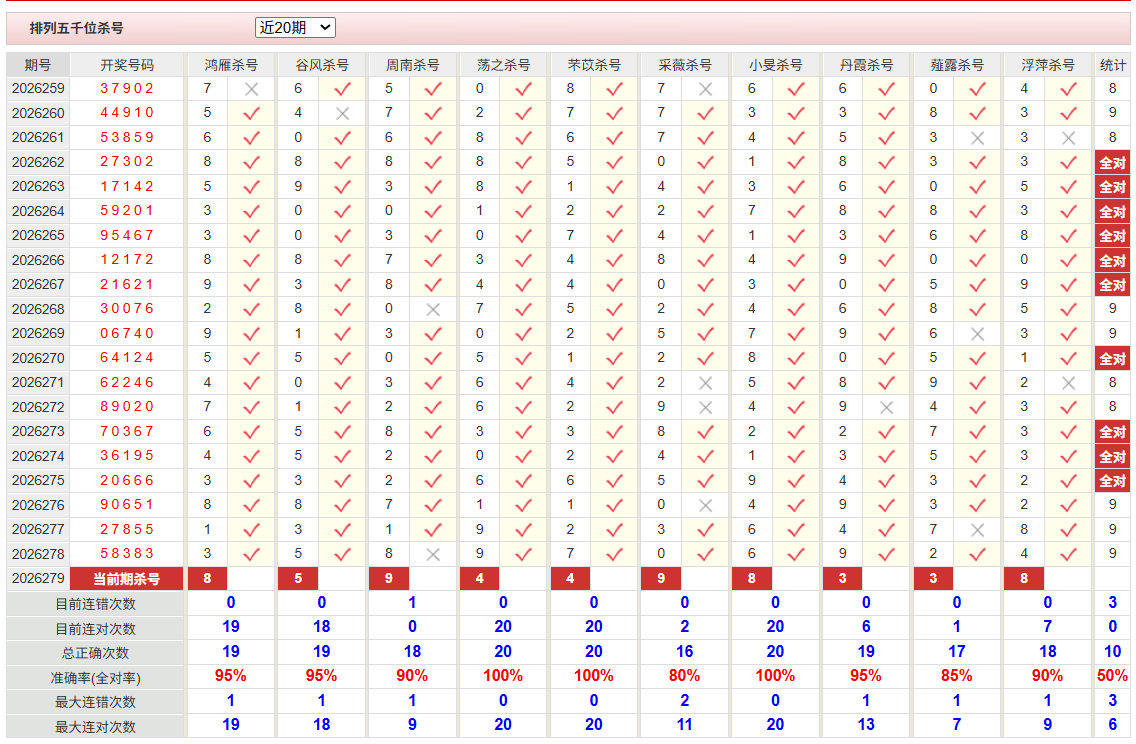1136x744 pixels.
Task: Click winning number 58383 for period 2026278
Action: click(127, 553)
